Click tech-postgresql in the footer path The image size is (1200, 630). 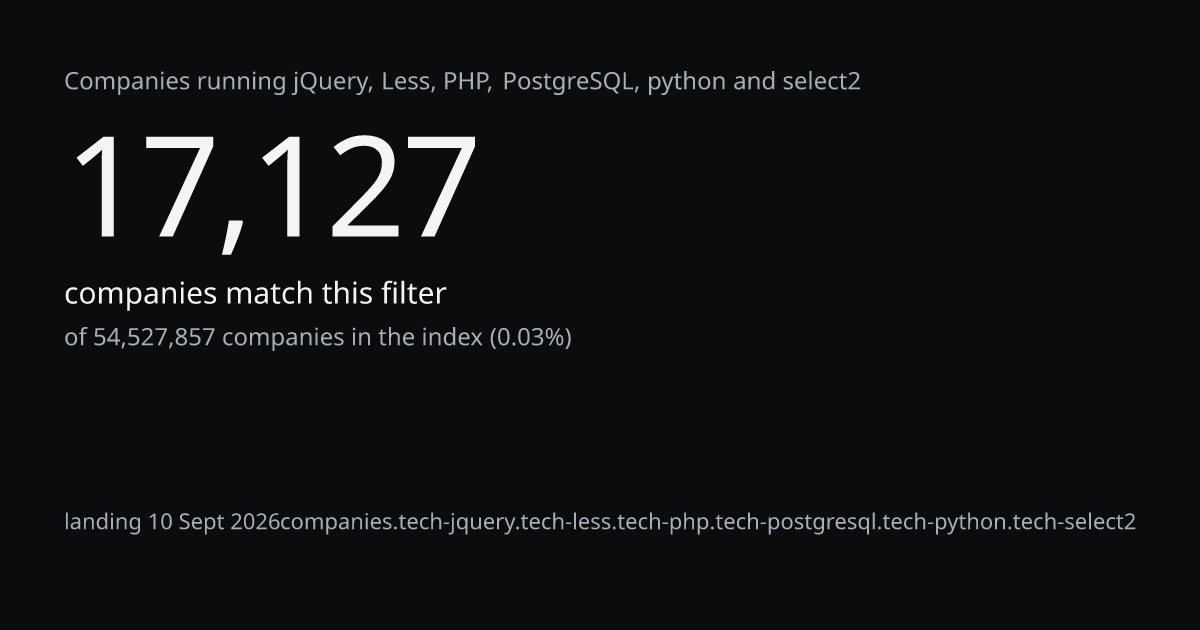click(x=795, y=522)
